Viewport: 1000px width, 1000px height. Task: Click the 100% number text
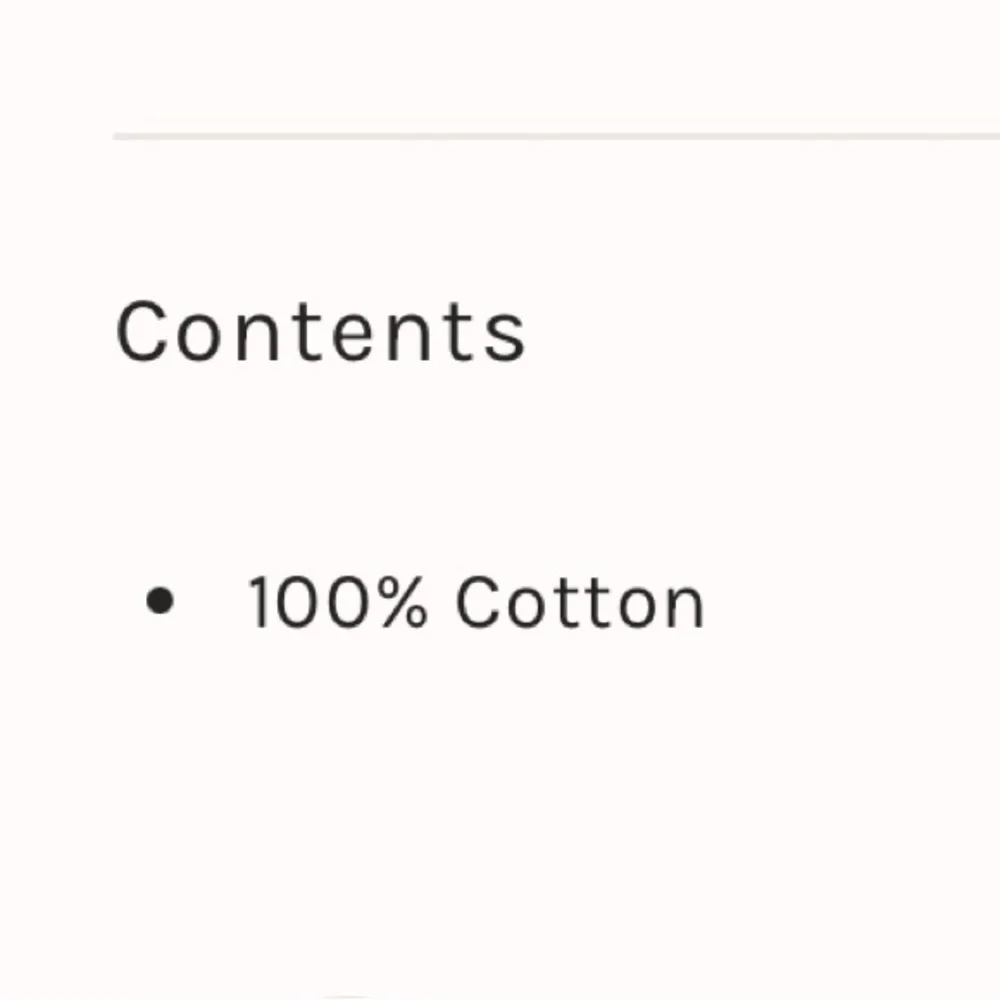point(337,601)
